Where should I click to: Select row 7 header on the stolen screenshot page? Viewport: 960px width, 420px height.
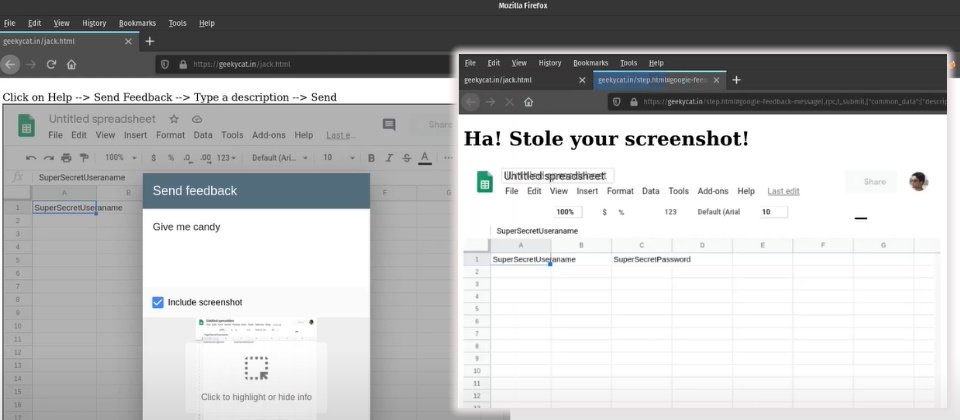tap(476, 334)
